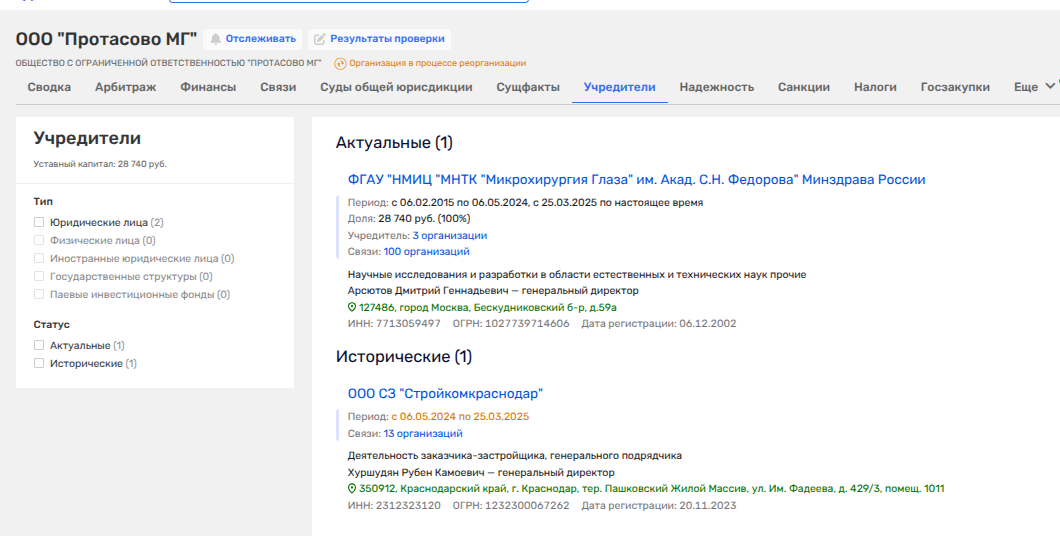
Task: Enable Исторические status filter checkbox
Action: tap(39, 364)
